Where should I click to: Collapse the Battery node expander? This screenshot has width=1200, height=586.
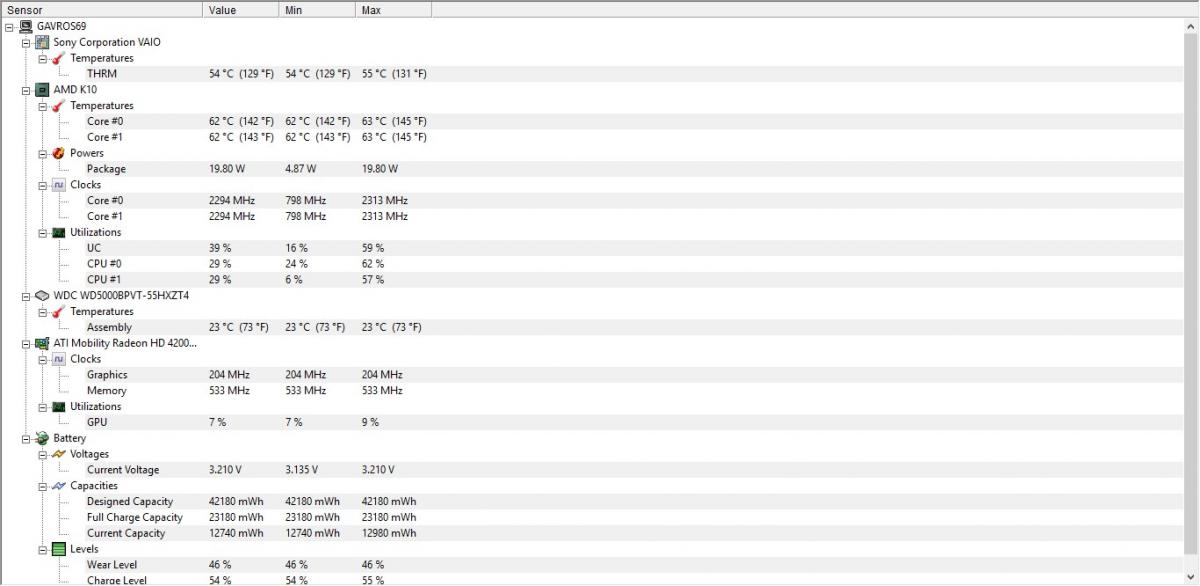coord(26,439)
